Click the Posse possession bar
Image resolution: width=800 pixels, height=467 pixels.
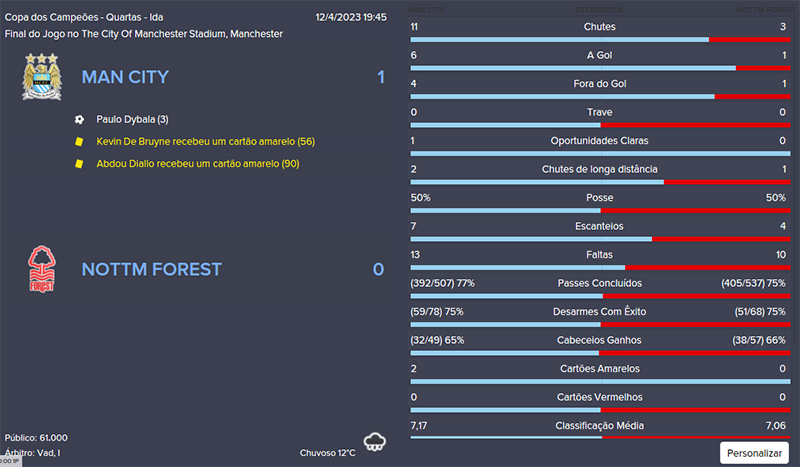[600, 211]
